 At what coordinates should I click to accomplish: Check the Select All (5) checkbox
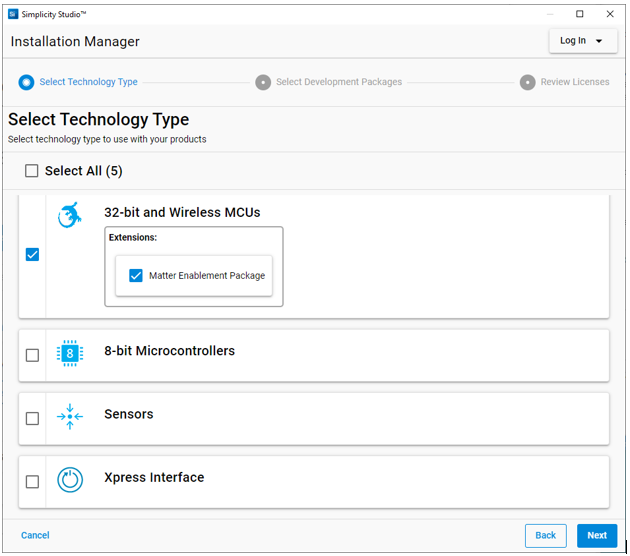point(32,171)
